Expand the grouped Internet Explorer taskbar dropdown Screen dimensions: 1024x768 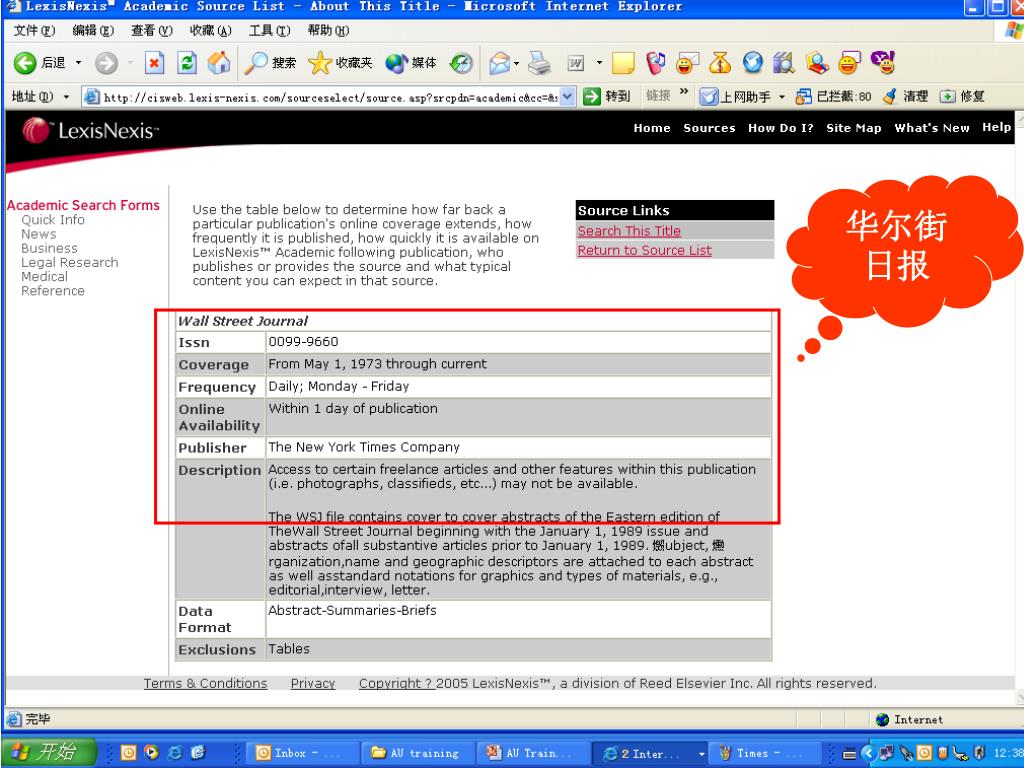[x=701, y=754]
